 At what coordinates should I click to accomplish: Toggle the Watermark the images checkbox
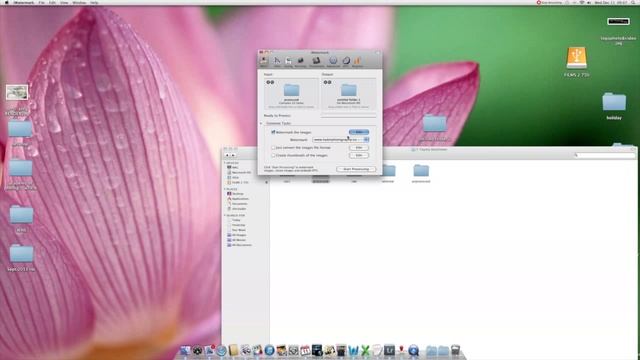(273, 132)
